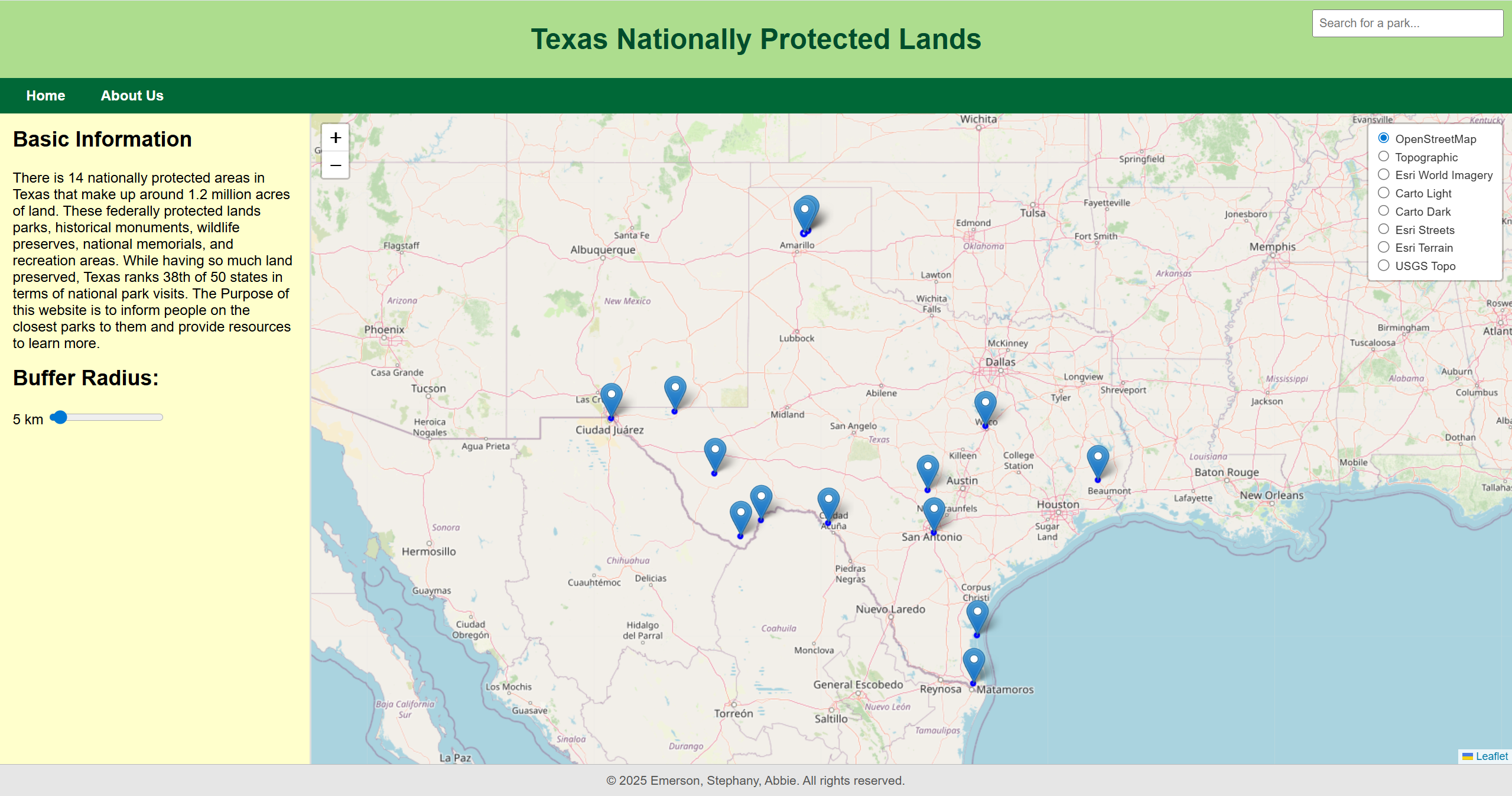This screenshot has height=796, width=1512.
Task: Click the marker near Ciudad Acuña
Action: [828, 503]
